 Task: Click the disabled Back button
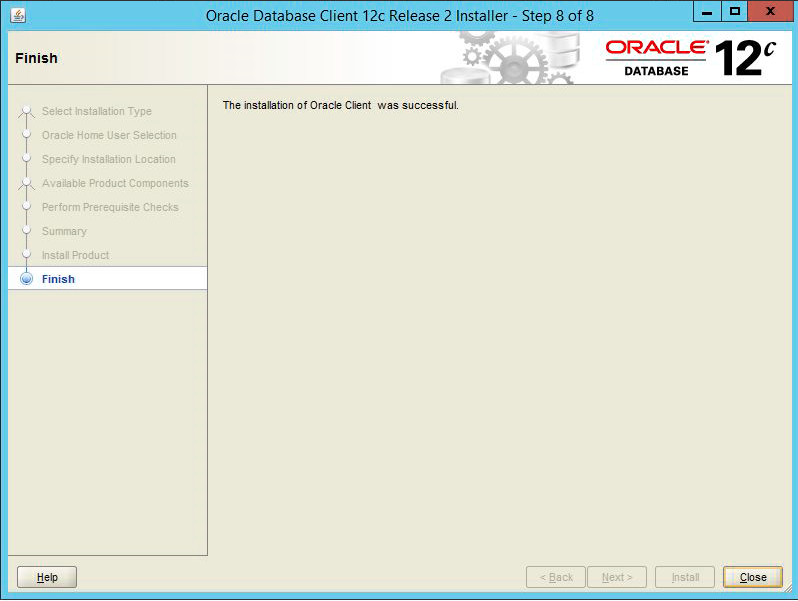(556, 577)
